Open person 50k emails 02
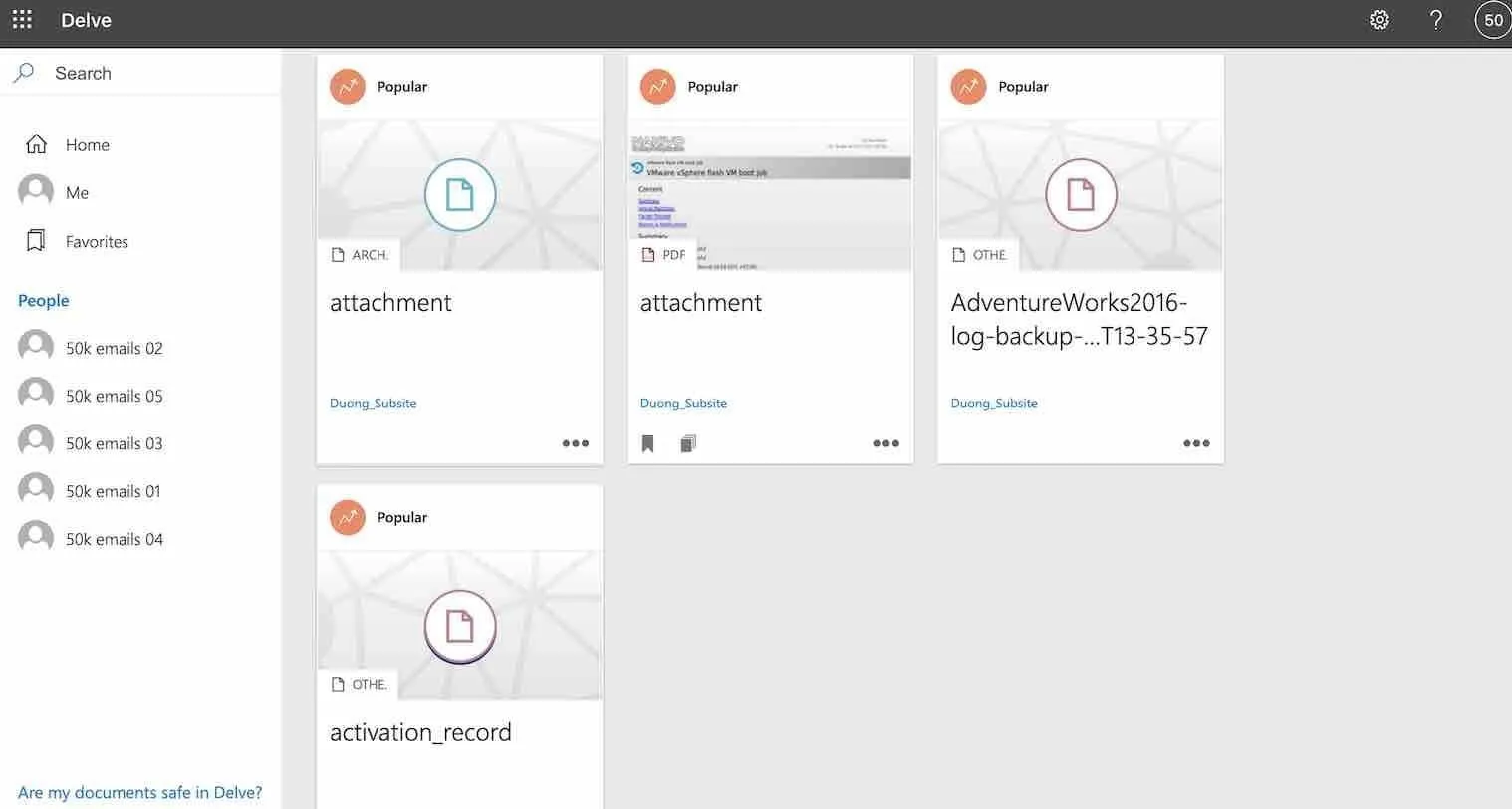Screen dimensions: 1512x809 coord(114,348)
